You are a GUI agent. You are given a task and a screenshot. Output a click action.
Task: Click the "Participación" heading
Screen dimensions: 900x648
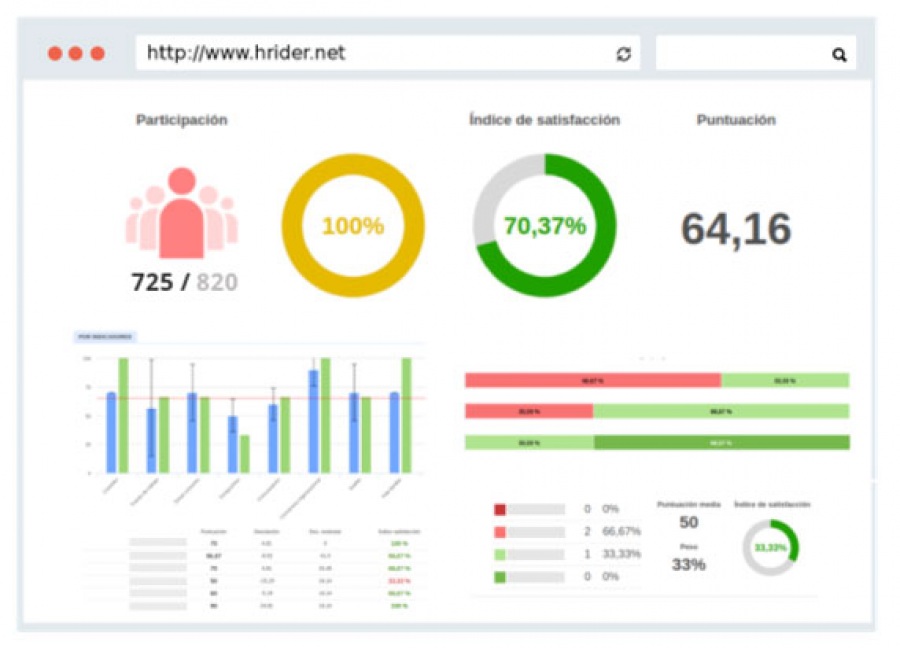point(181,120)
